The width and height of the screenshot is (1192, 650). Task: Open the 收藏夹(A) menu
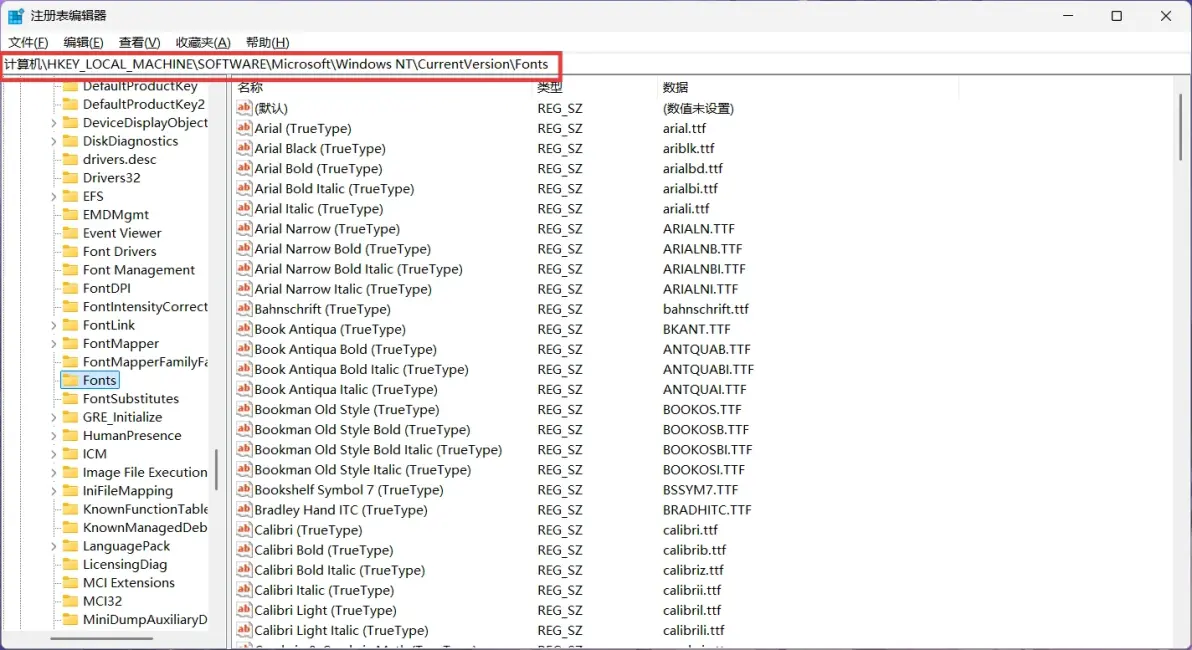(x=203, y=43)
